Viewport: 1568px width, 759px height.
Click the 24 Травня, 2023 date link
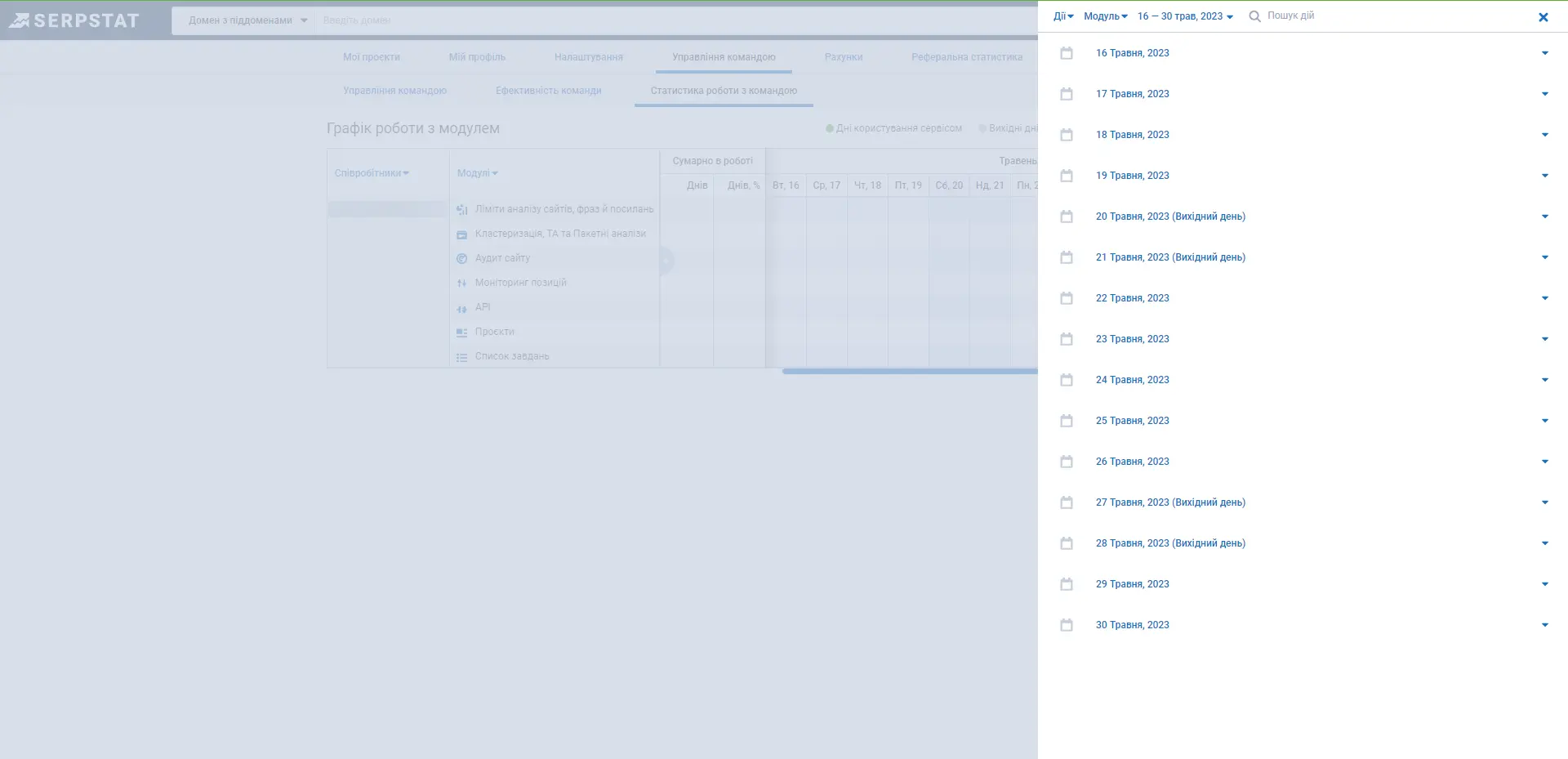point(1132,380)
